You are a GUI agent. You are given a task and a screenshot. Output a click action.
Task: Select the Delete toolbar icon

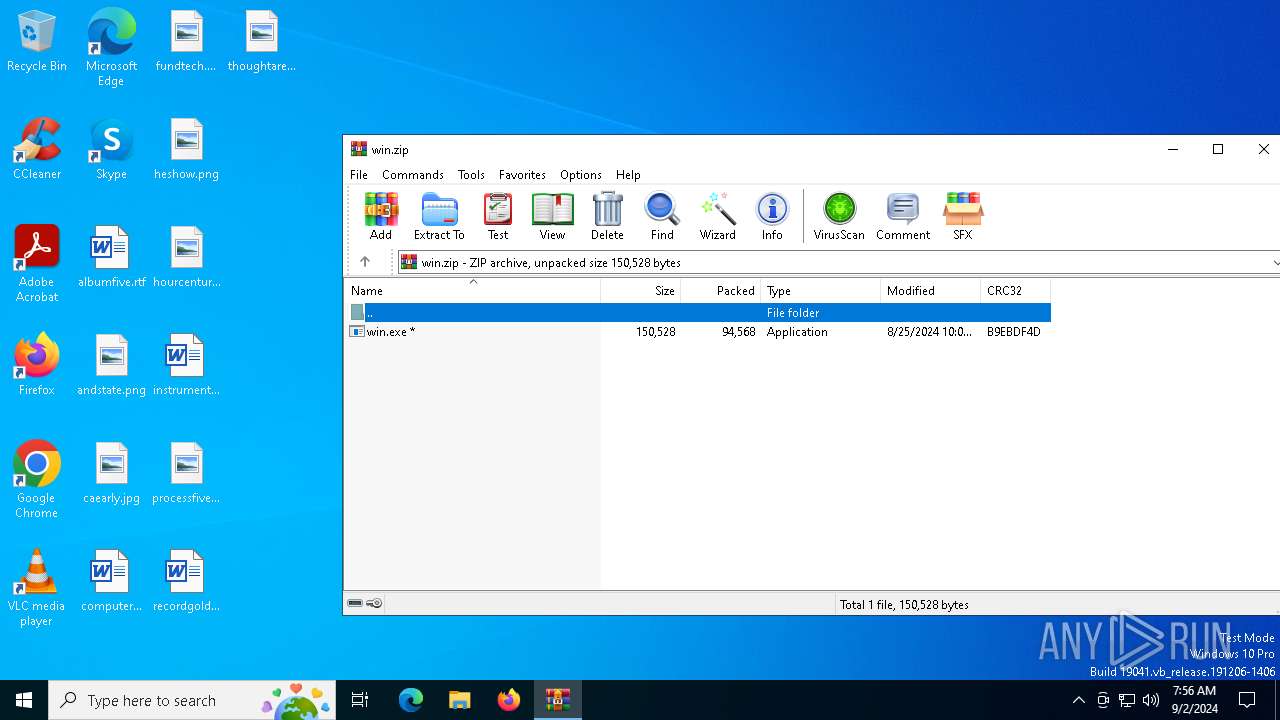tap(607, 216)
